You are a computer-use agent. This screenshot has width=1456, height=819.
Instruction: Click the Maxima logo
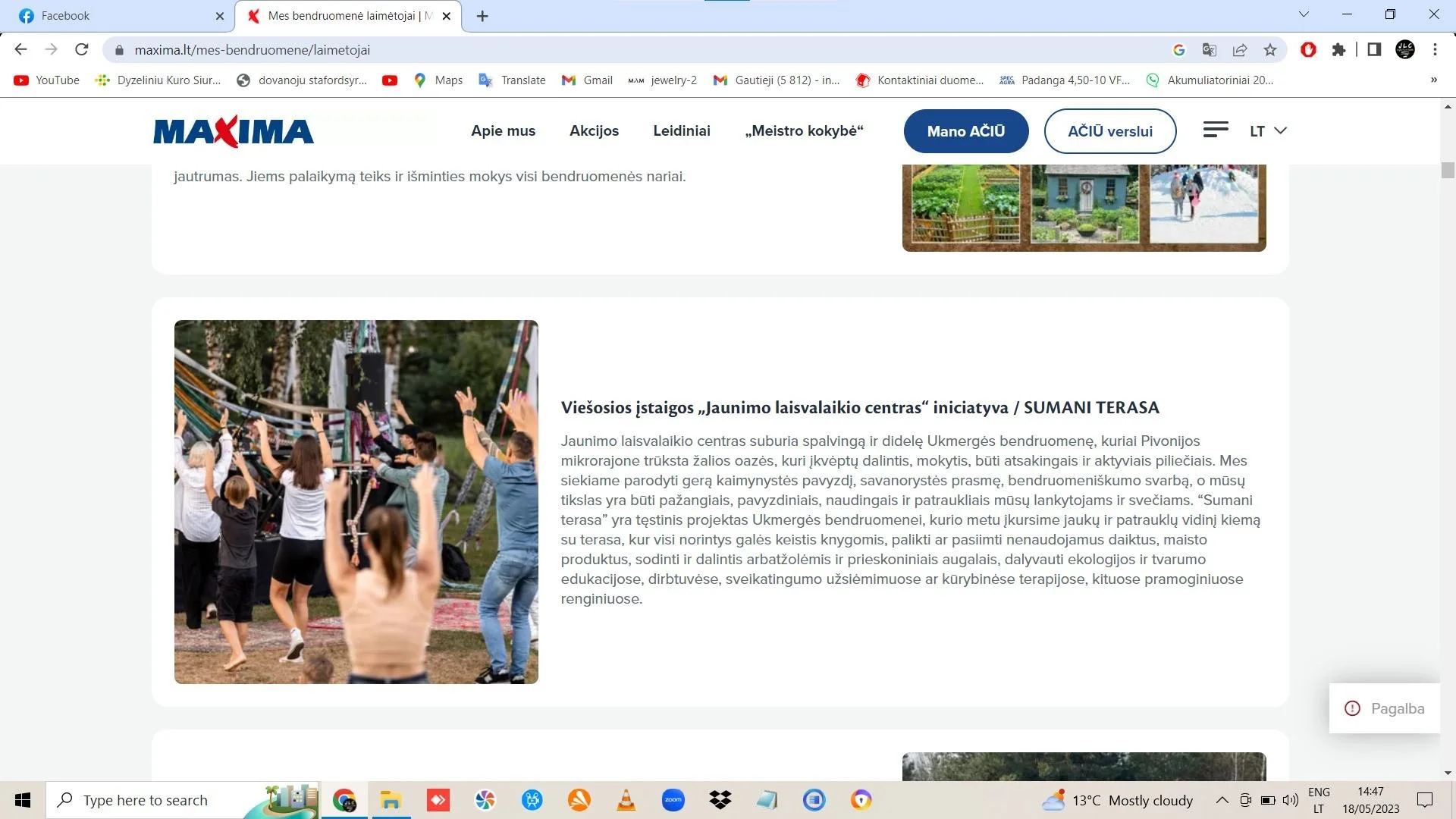[234, 131]
